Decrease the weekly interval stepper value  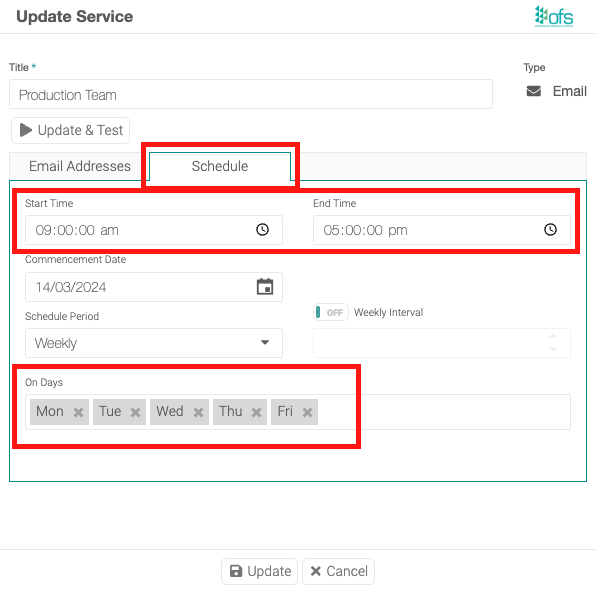(x=553, y=349)
